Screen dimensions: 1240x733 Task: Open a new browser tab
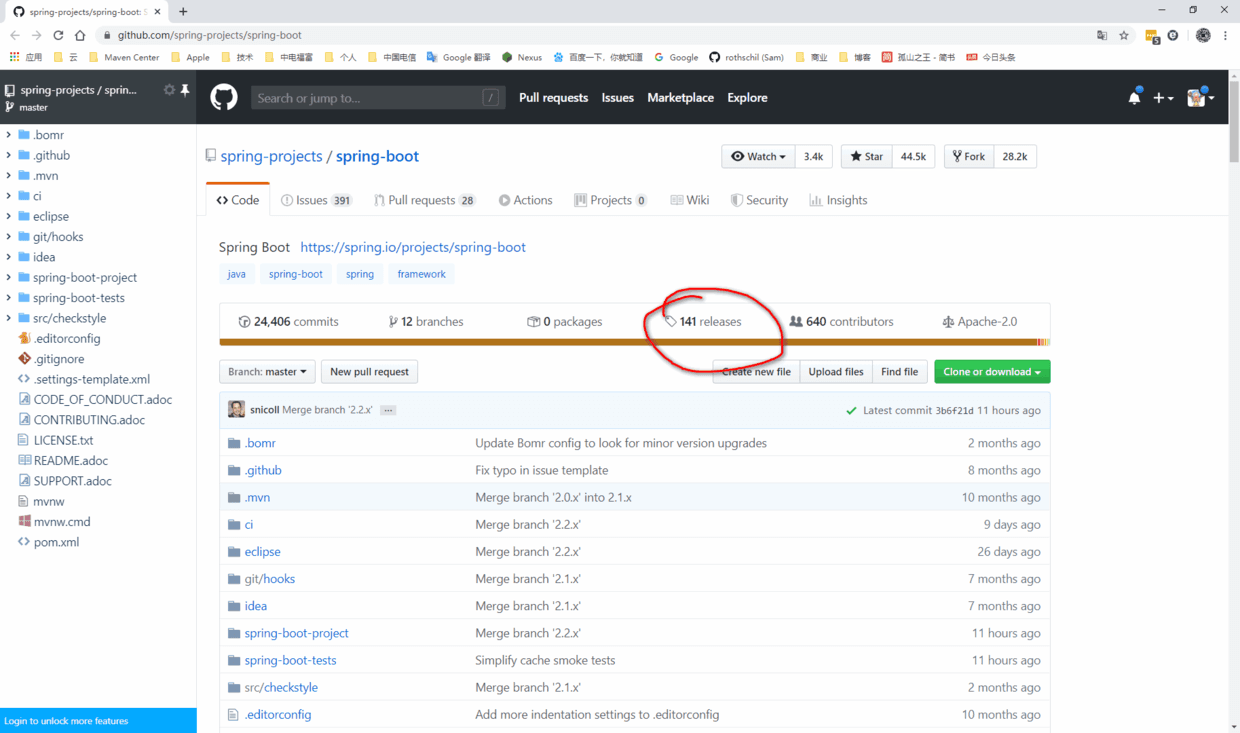tap(183, 11)
